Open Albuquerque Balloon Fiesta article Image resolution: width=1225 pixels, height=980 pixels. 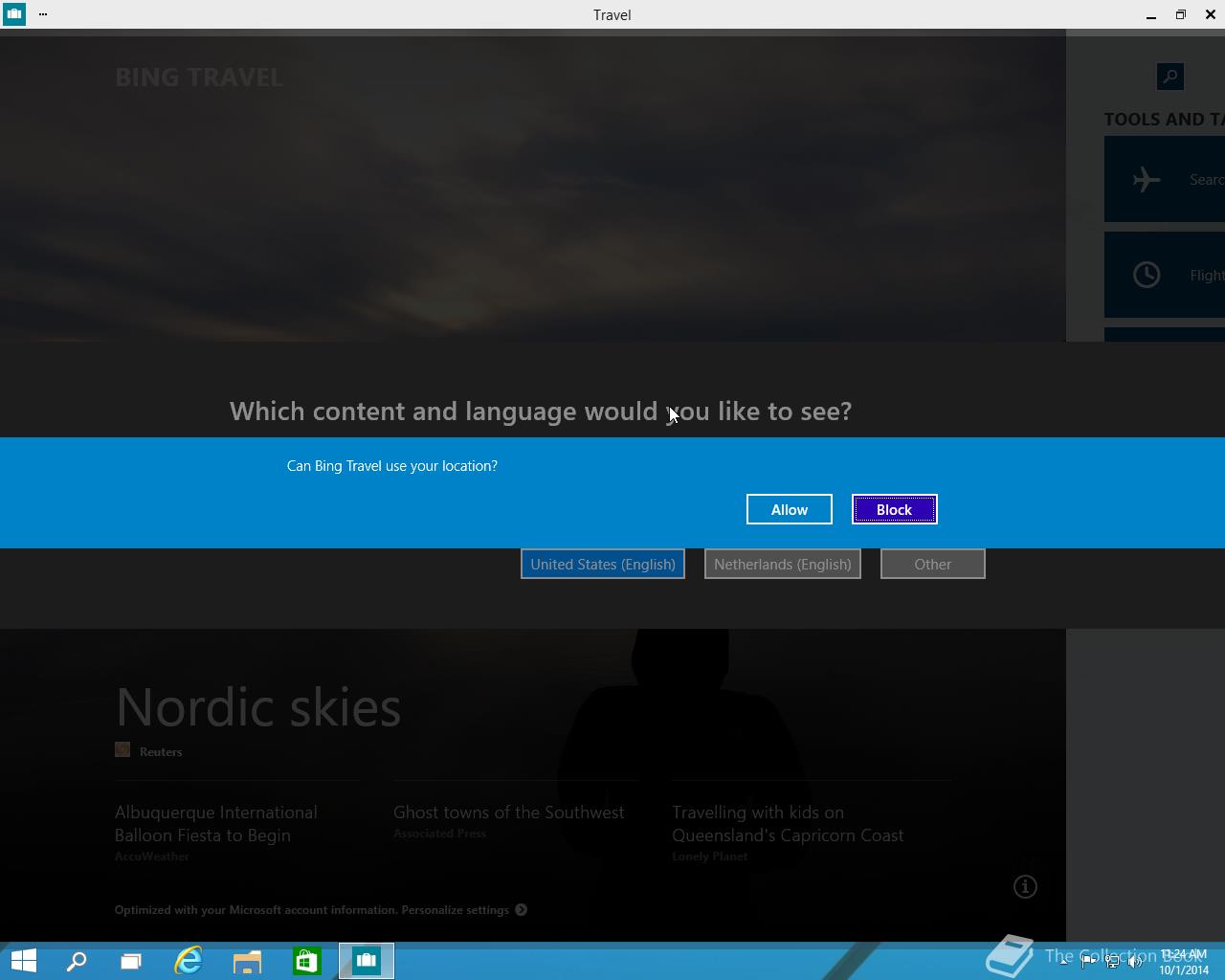[216, 824]
